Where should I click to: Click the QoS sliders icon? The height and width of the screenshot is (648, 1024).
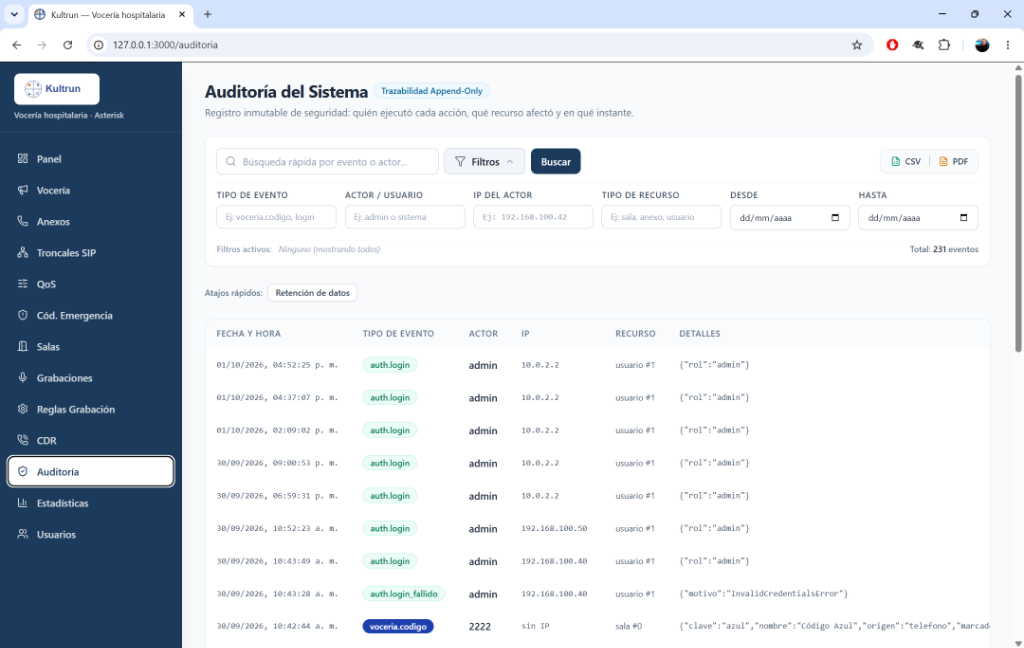click(x=23, y=284)
